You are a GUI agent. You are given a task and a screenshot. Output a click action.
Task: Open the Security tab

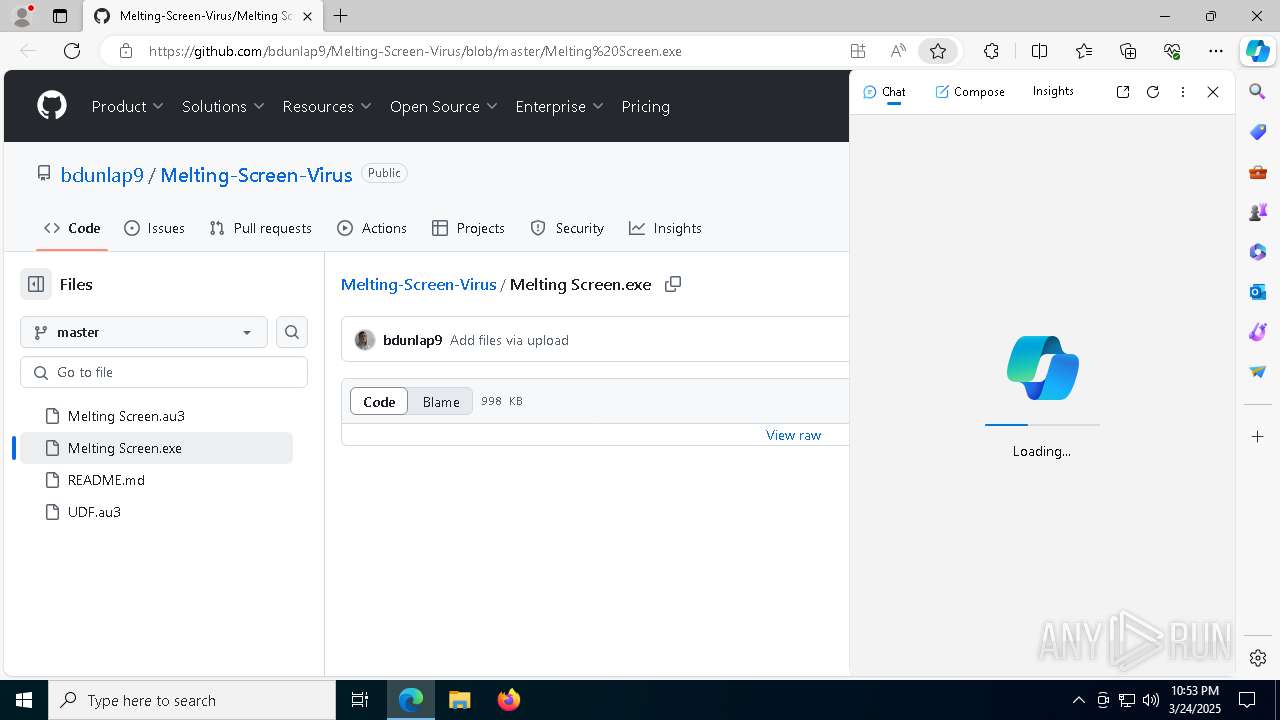tap(567, 228)
